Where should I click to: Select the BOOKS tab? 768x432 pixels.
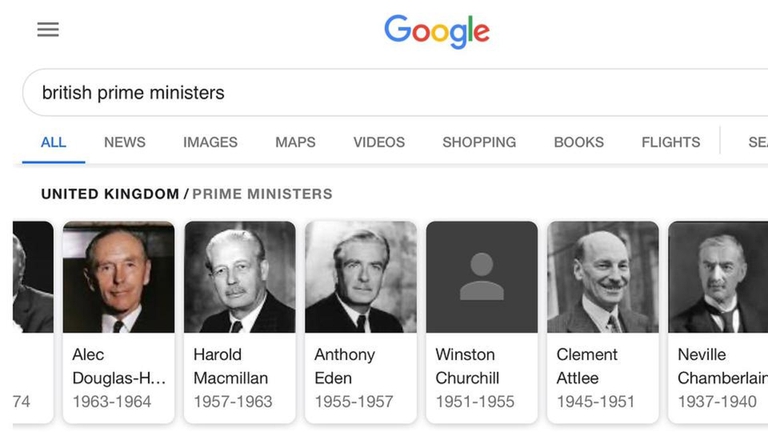point(579,142)
